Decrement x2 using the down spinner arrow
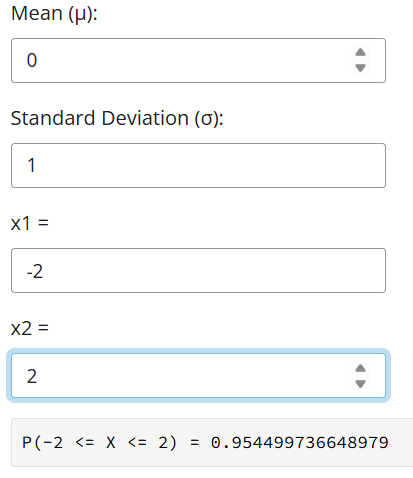 (x=360, y=384)
